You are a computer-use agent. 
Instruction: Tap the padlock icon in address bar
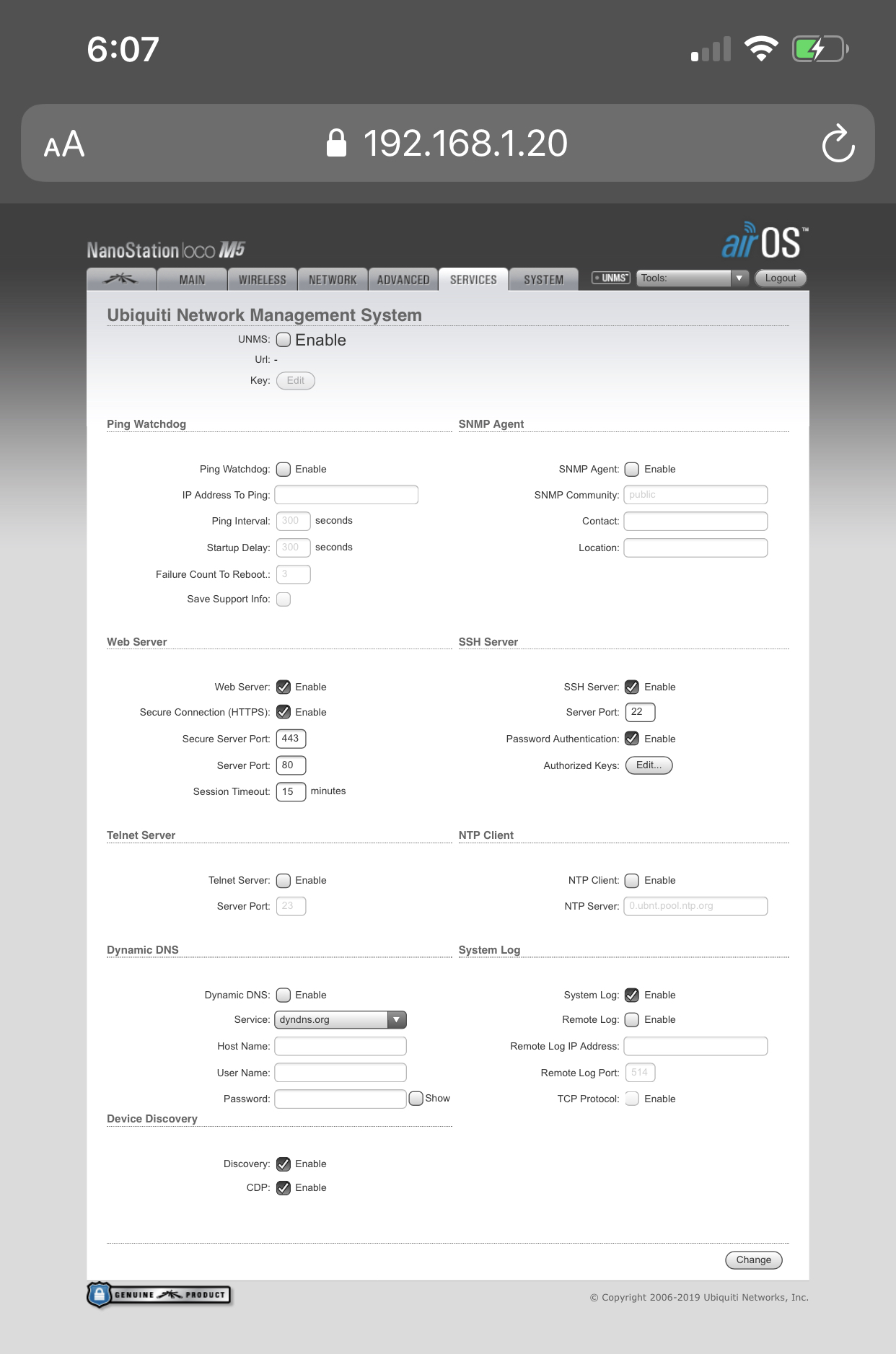[336, 143]
